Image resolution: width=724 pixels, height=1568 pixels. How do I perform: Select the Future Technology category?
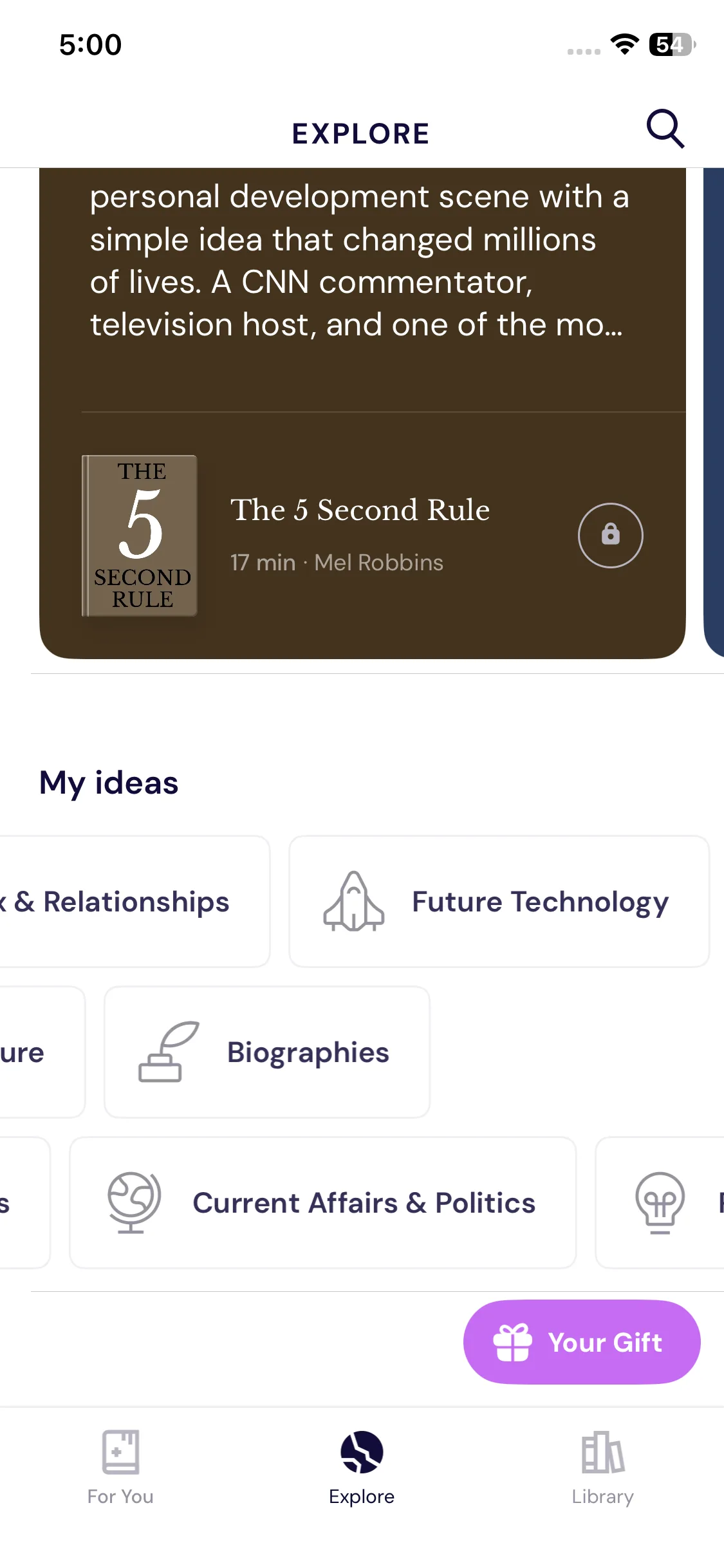[x=539, y=901]
